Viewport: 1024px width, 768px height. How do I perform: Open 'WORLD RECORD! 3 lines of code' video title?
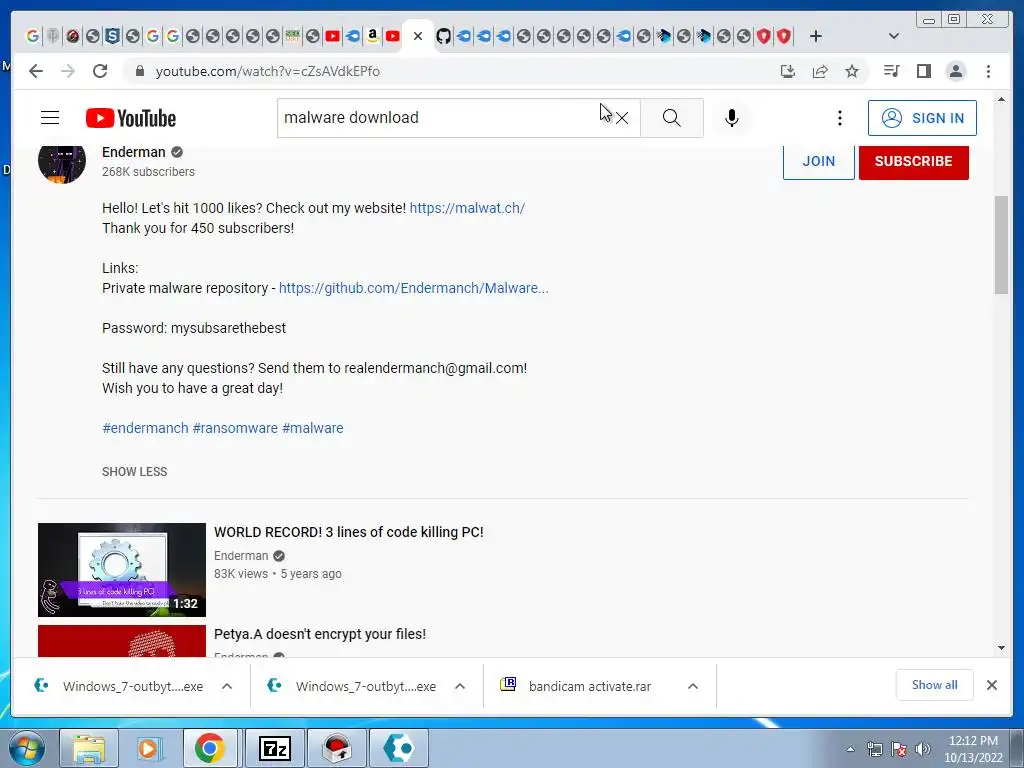pyautogui.click(x=349, y=532)
